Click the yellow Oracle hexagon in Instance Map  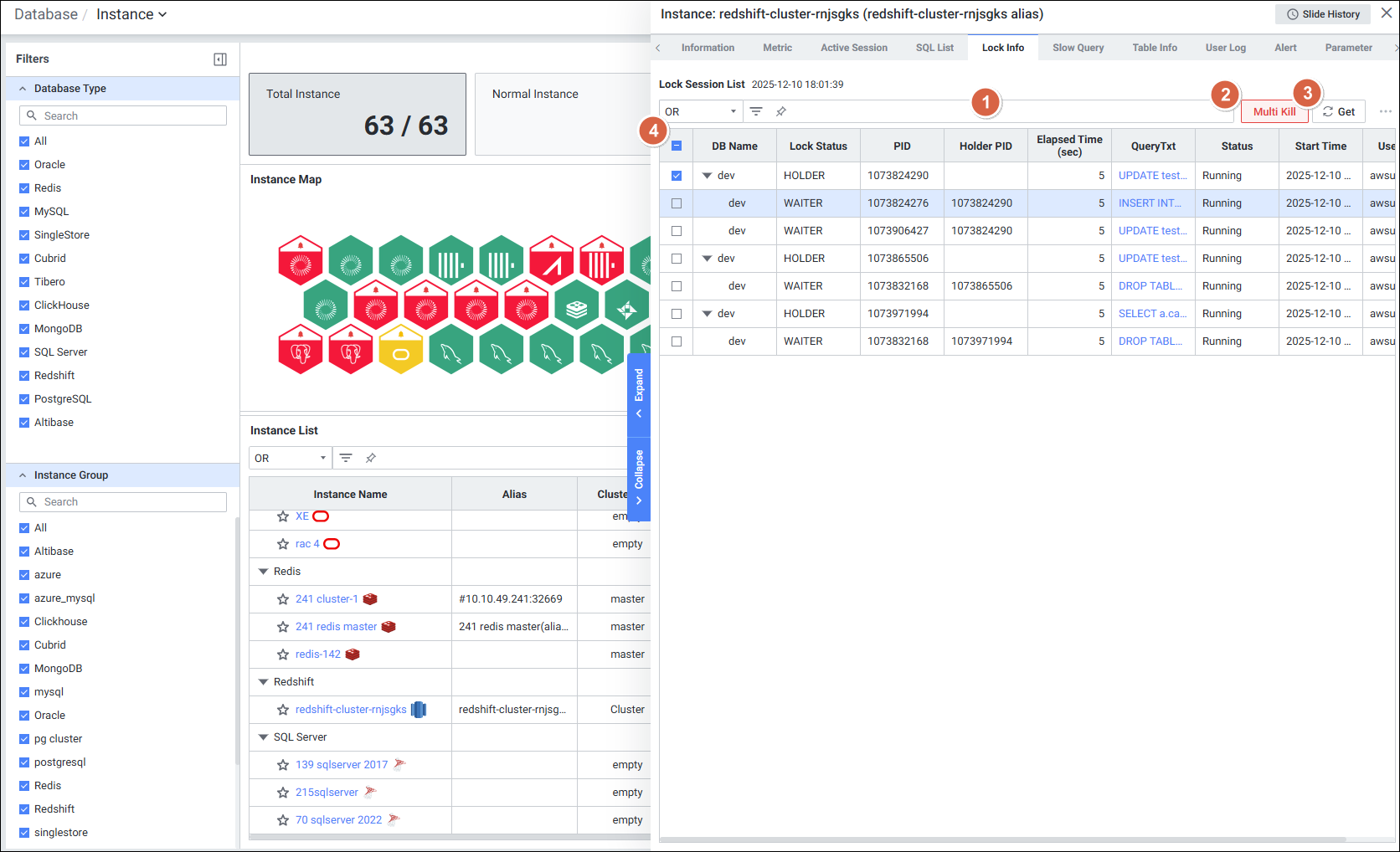(x=401, y=350)
